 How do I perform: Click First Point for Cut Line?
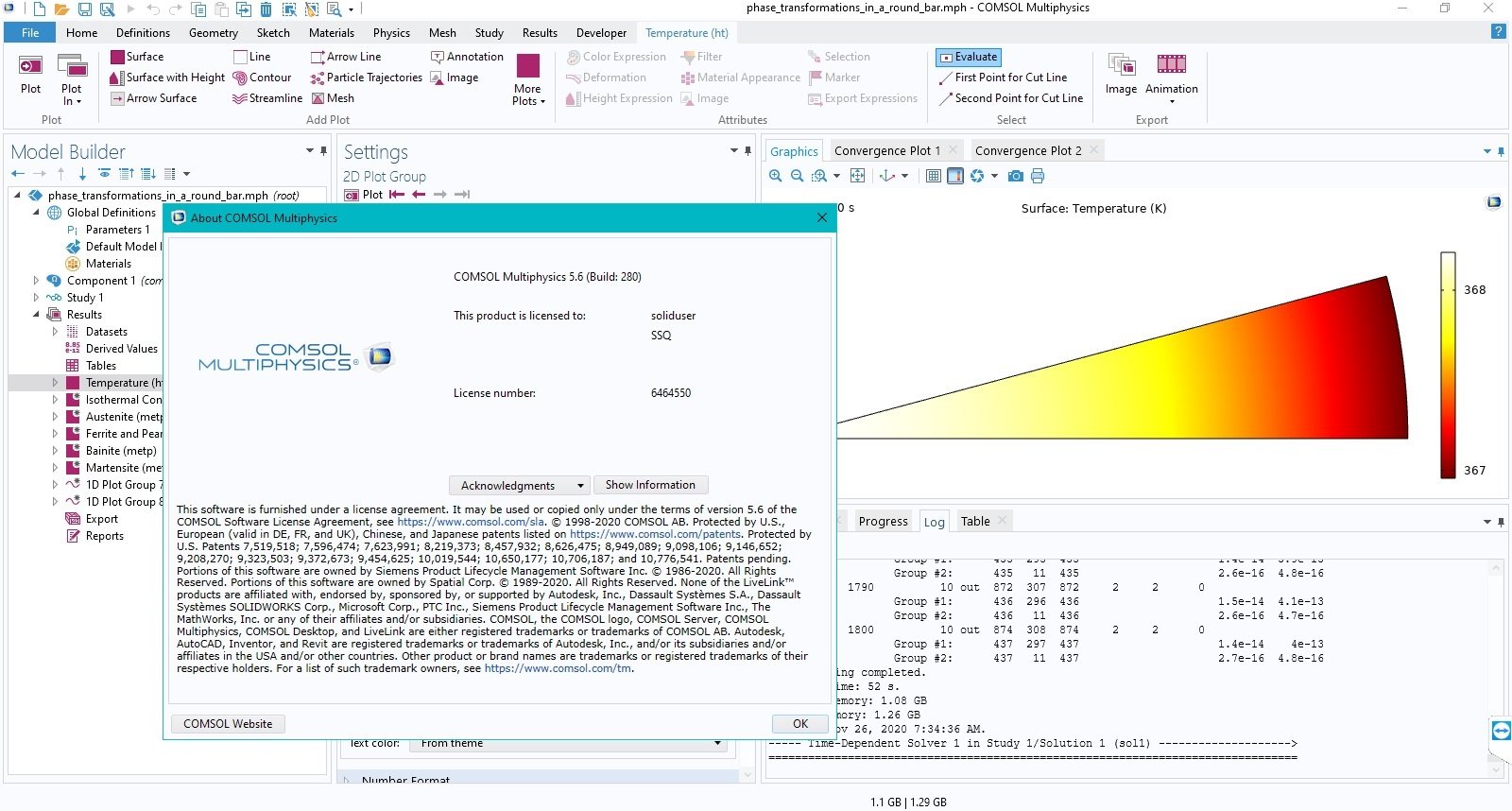tap(1003, 78)
